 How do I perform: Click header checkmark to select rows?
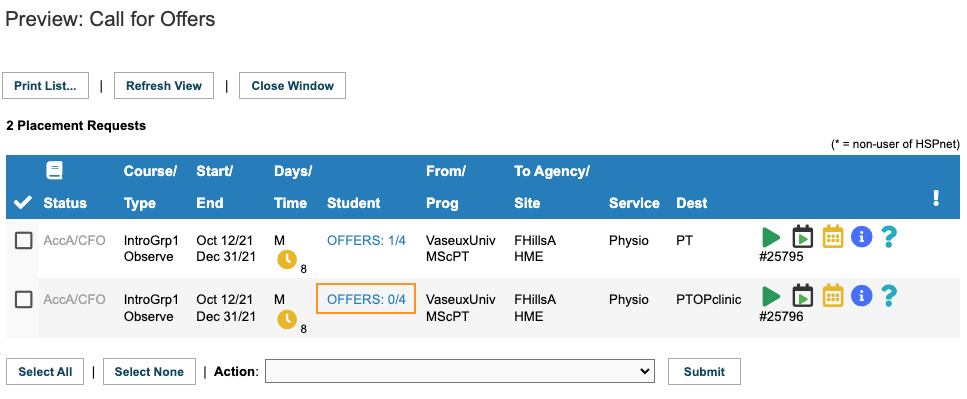(23, 202)
